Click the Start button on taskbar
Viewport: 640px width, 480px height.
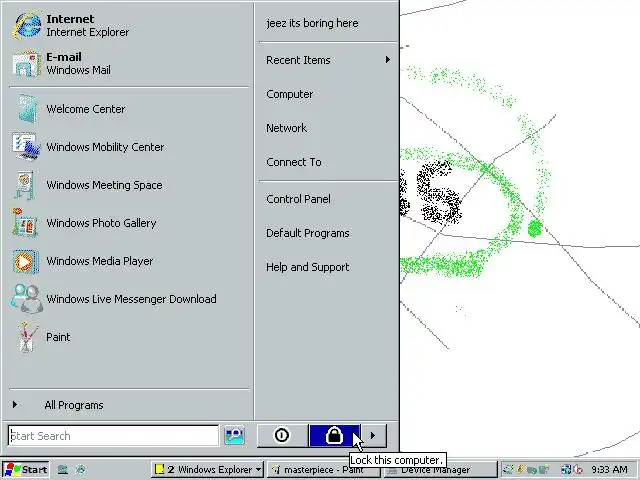[25, 469]
